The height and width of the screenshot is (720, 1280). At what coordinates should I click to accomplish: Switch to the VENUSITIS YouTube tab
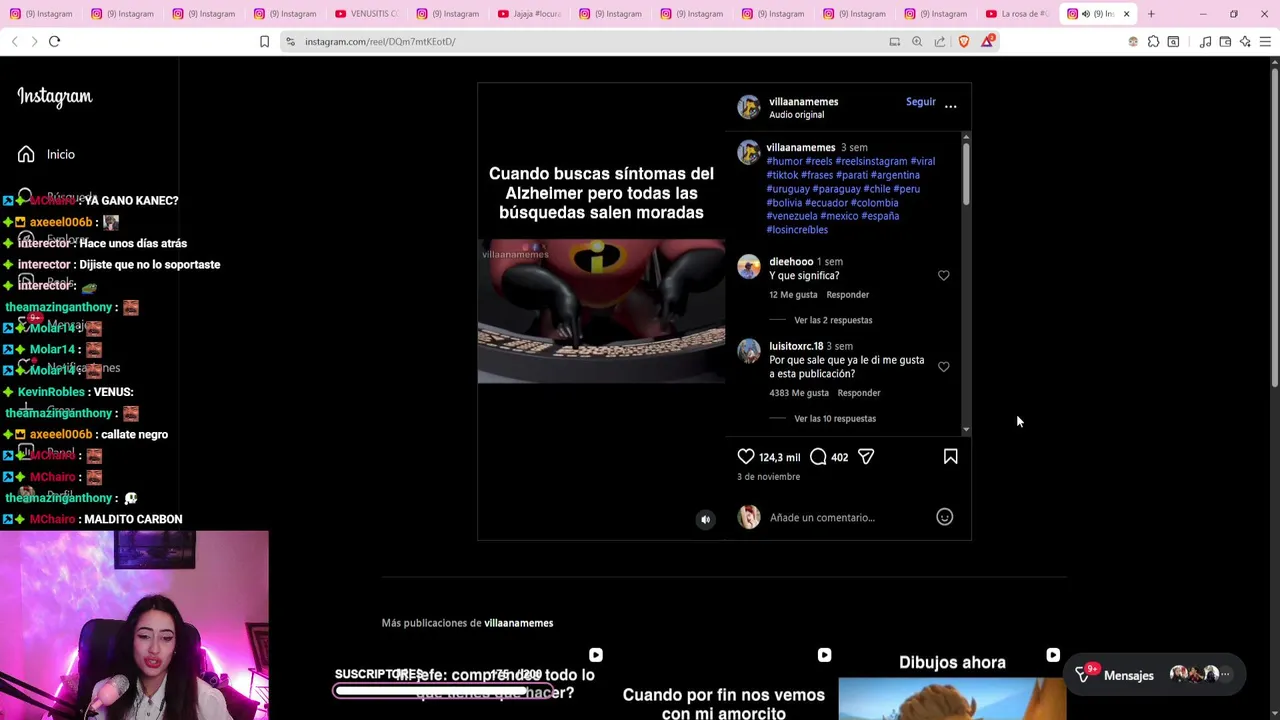point(366,14)
